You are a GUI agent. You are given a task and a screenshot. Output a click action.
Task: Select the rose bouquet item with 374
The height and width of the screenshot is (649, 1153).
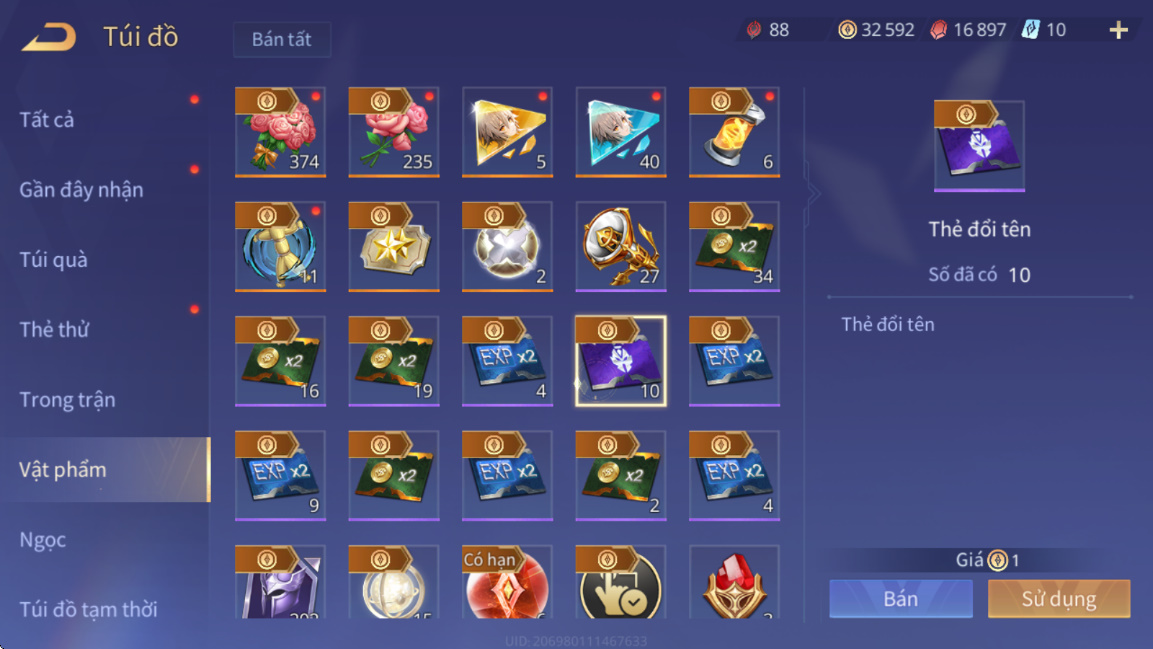point(280,132)
